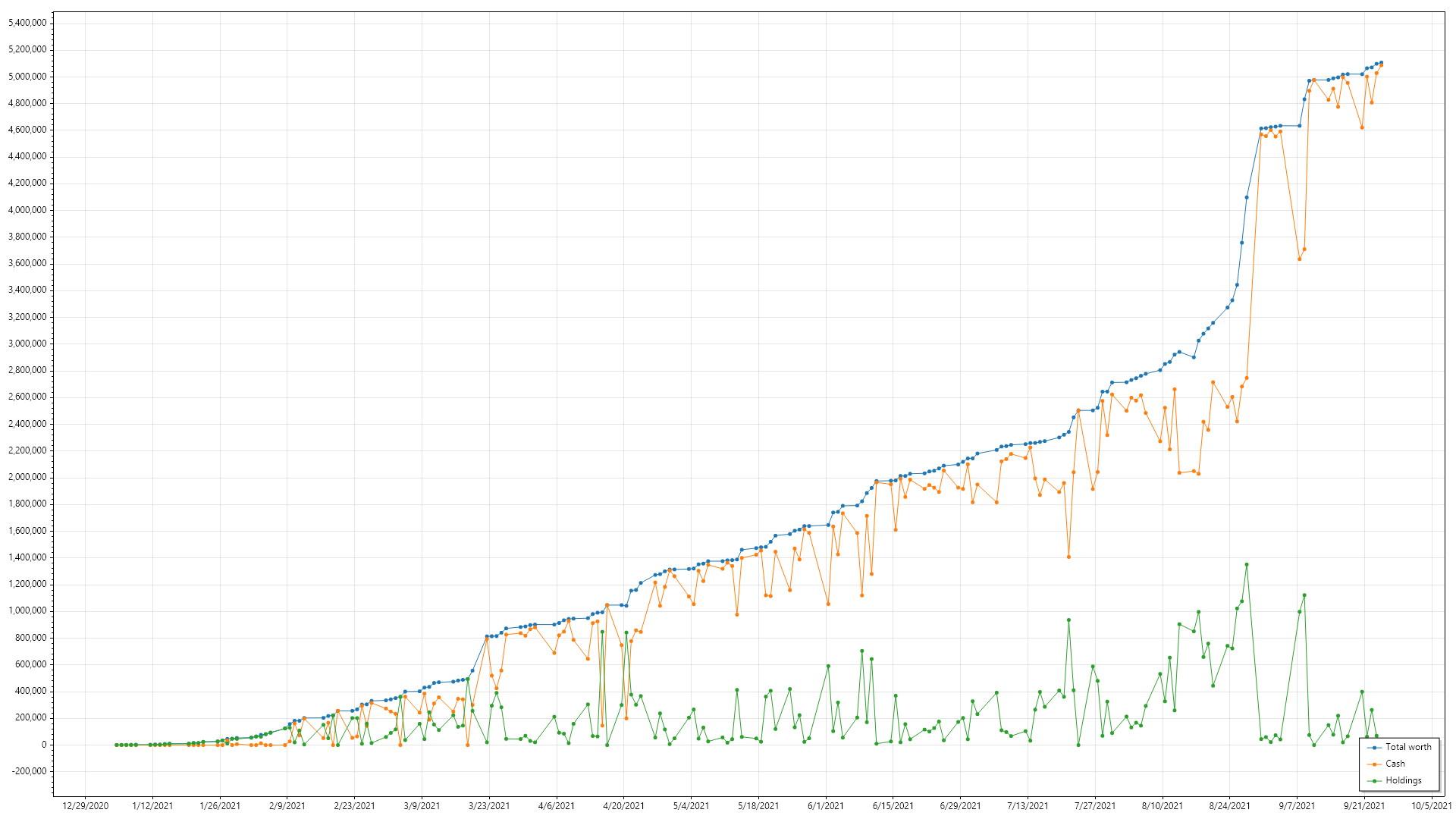This screenshot has height=819, width=1456.
Task: Click the 9/7/2021 date label
Action: coord(1297,806)
